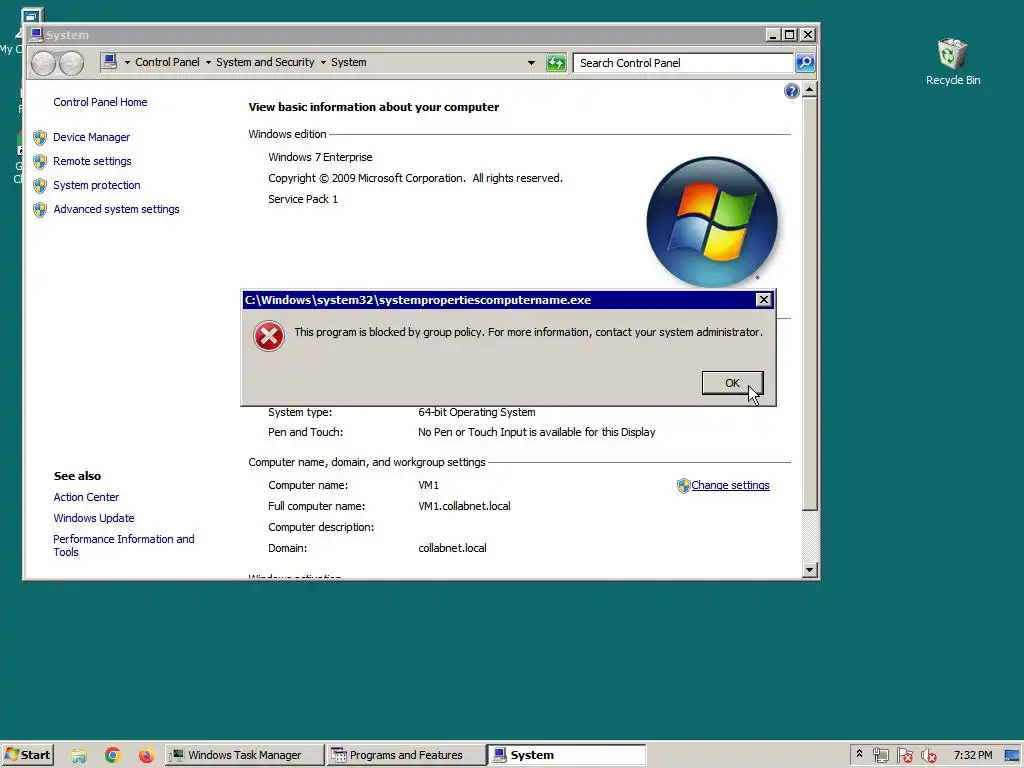The height and width of the screenshot is (768, 1024).
Task: Minimize the System window
Action: tap(773, 35)
